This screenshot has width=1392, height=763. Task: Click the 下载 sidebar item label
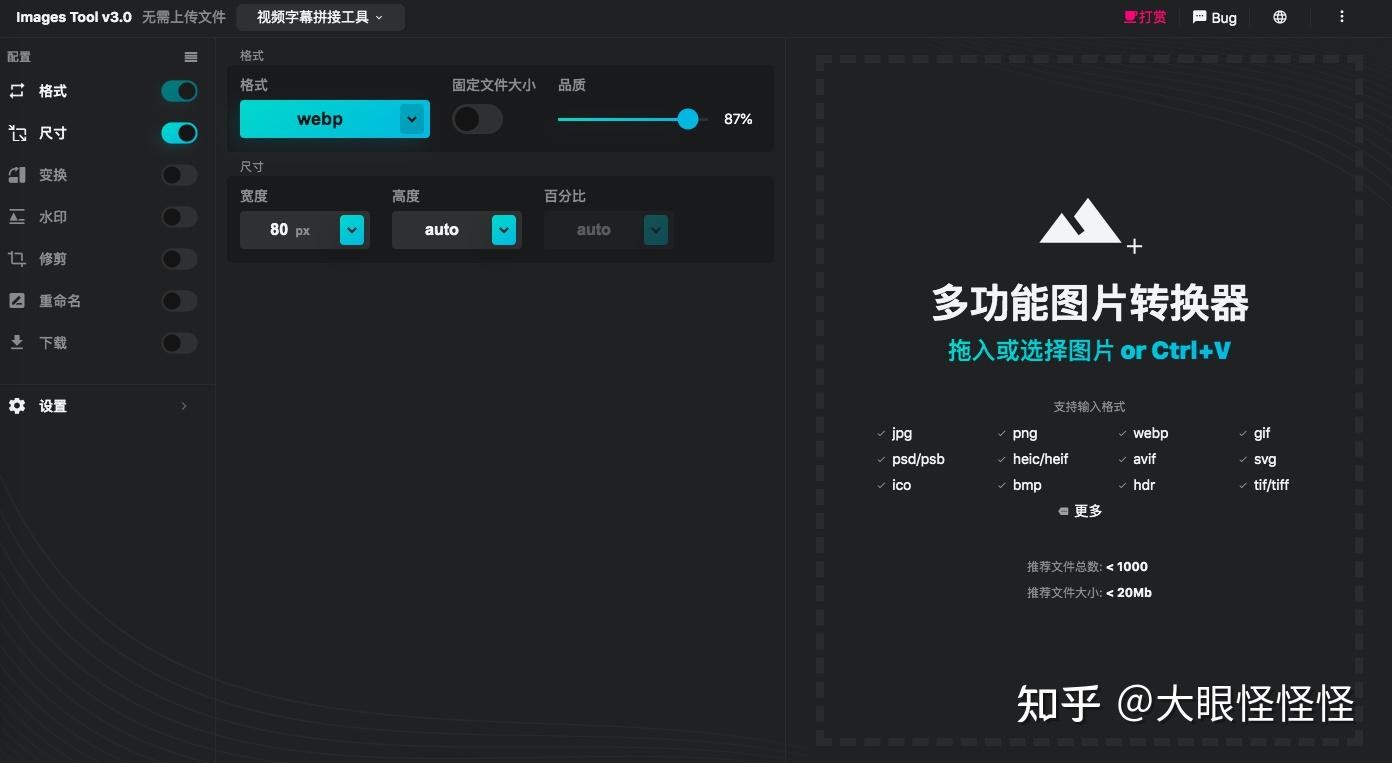[x=53, y=343]
